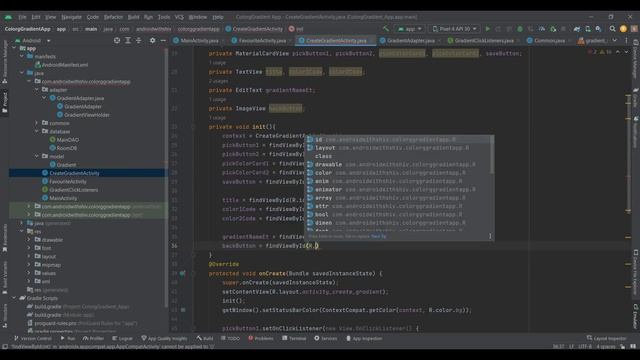Viewport: 640px width, 360px height.
Task: Click Collapse All icon in Project panel
Action: 139,40
